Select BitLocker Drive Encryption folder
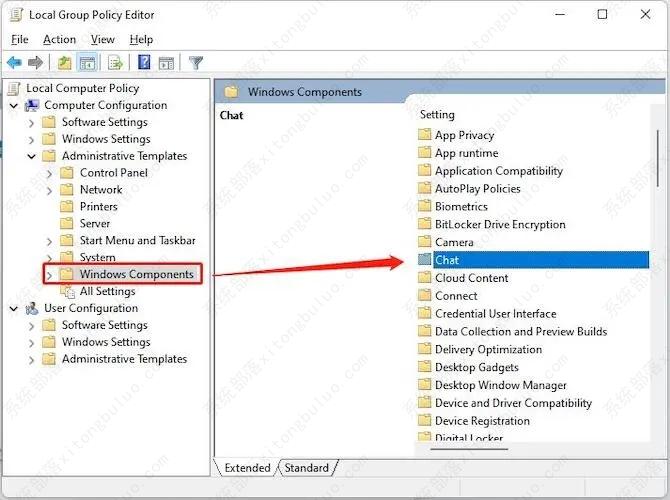This screenshot has width=670, height=500. (500, 224)
